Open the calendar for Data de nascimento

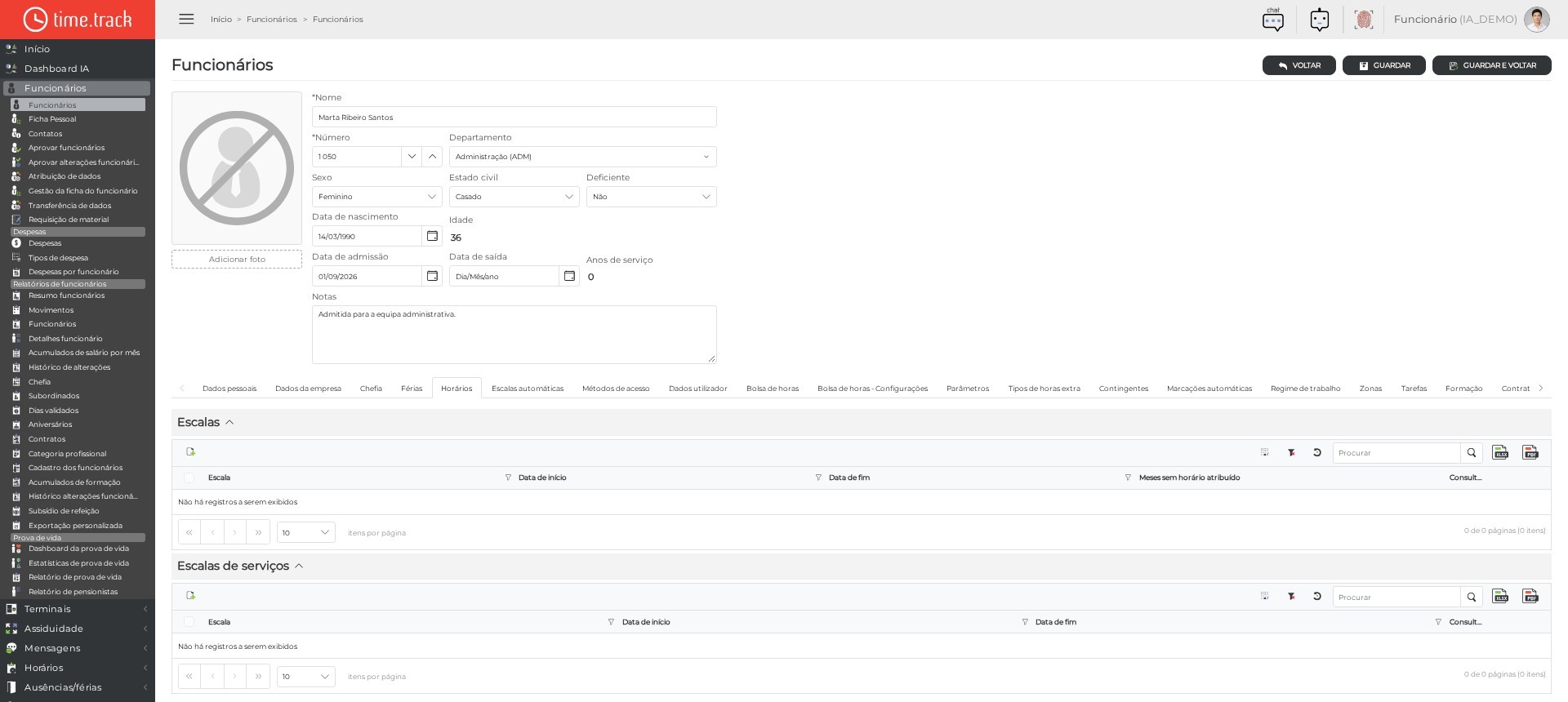tap(432, 236)
